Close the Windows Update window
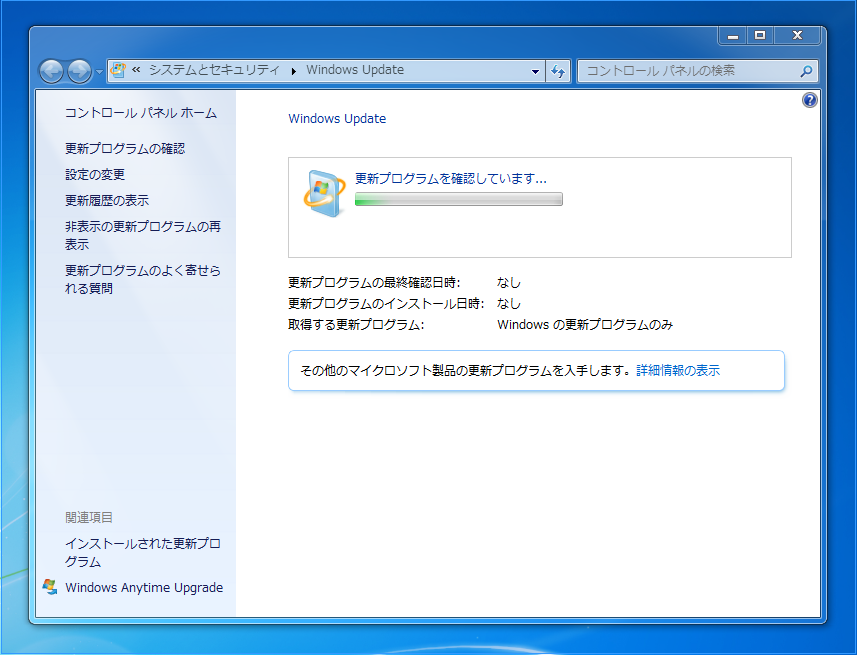The height and width of the screenshot is (655, 857). point(797,36)
